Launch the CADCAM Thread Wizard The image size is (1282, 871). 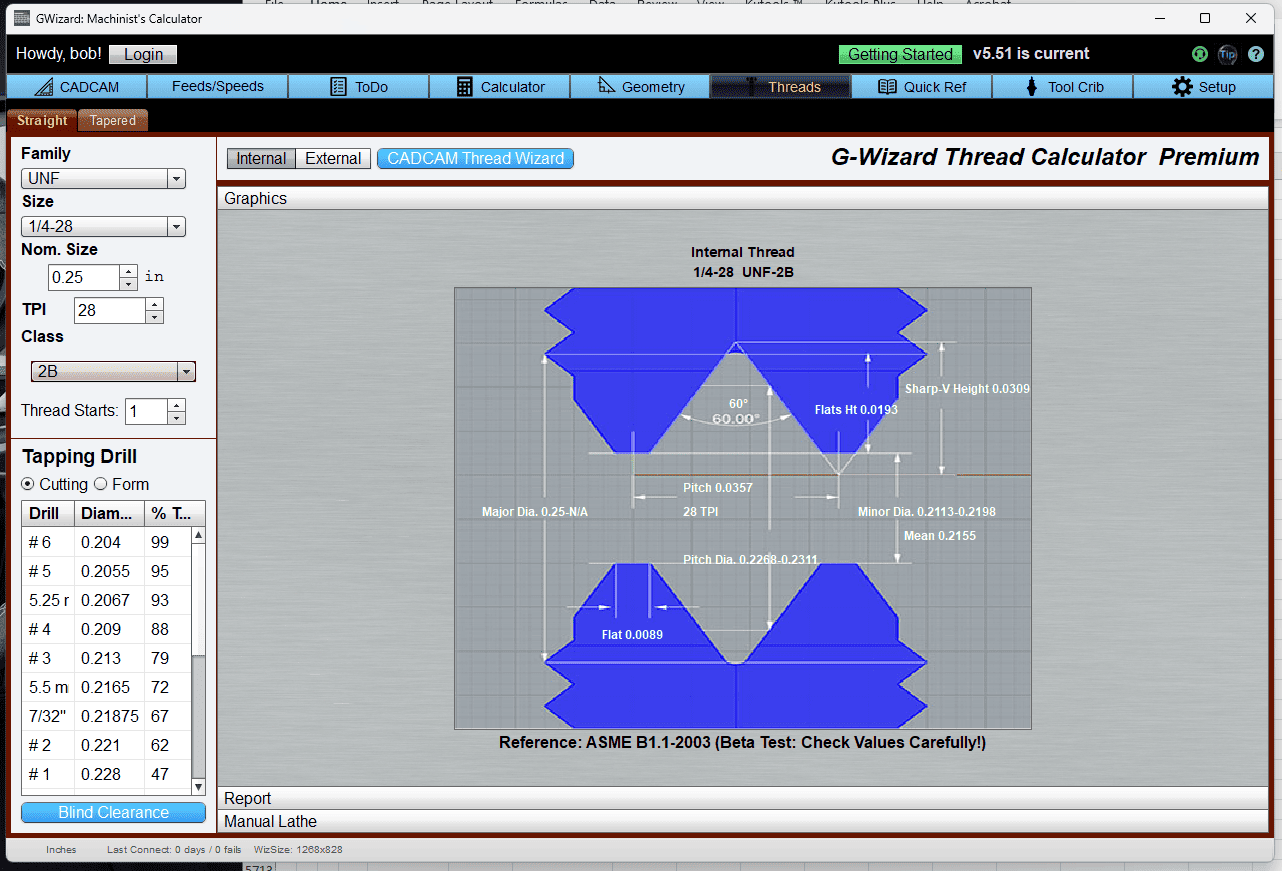point(475,158)
